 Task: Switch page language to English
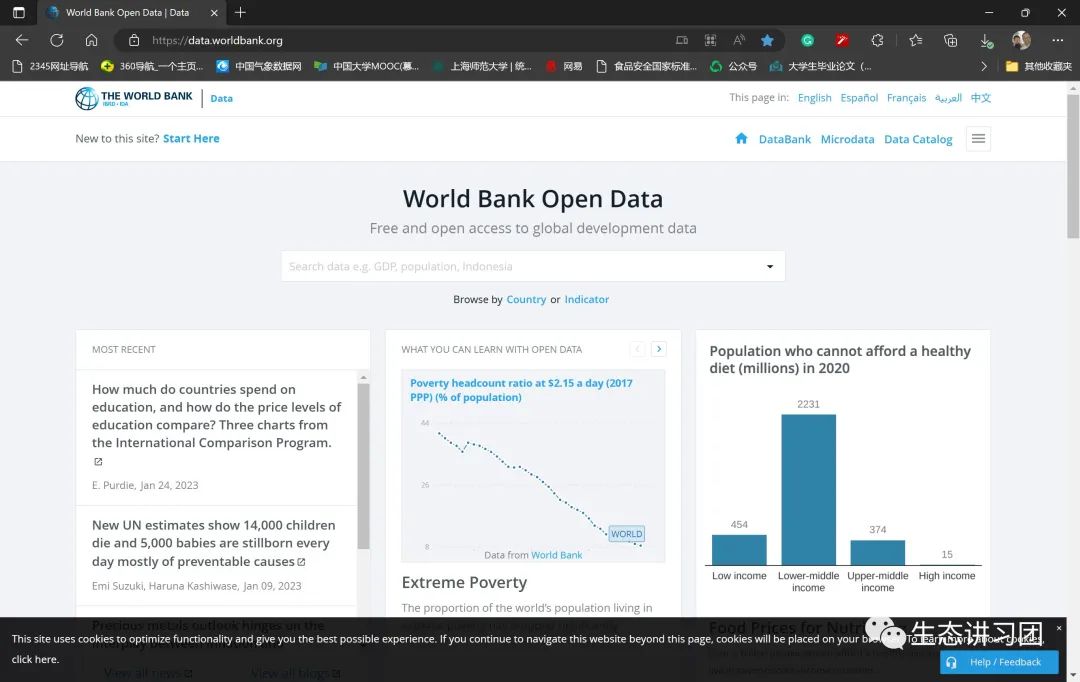pos(814,98)
